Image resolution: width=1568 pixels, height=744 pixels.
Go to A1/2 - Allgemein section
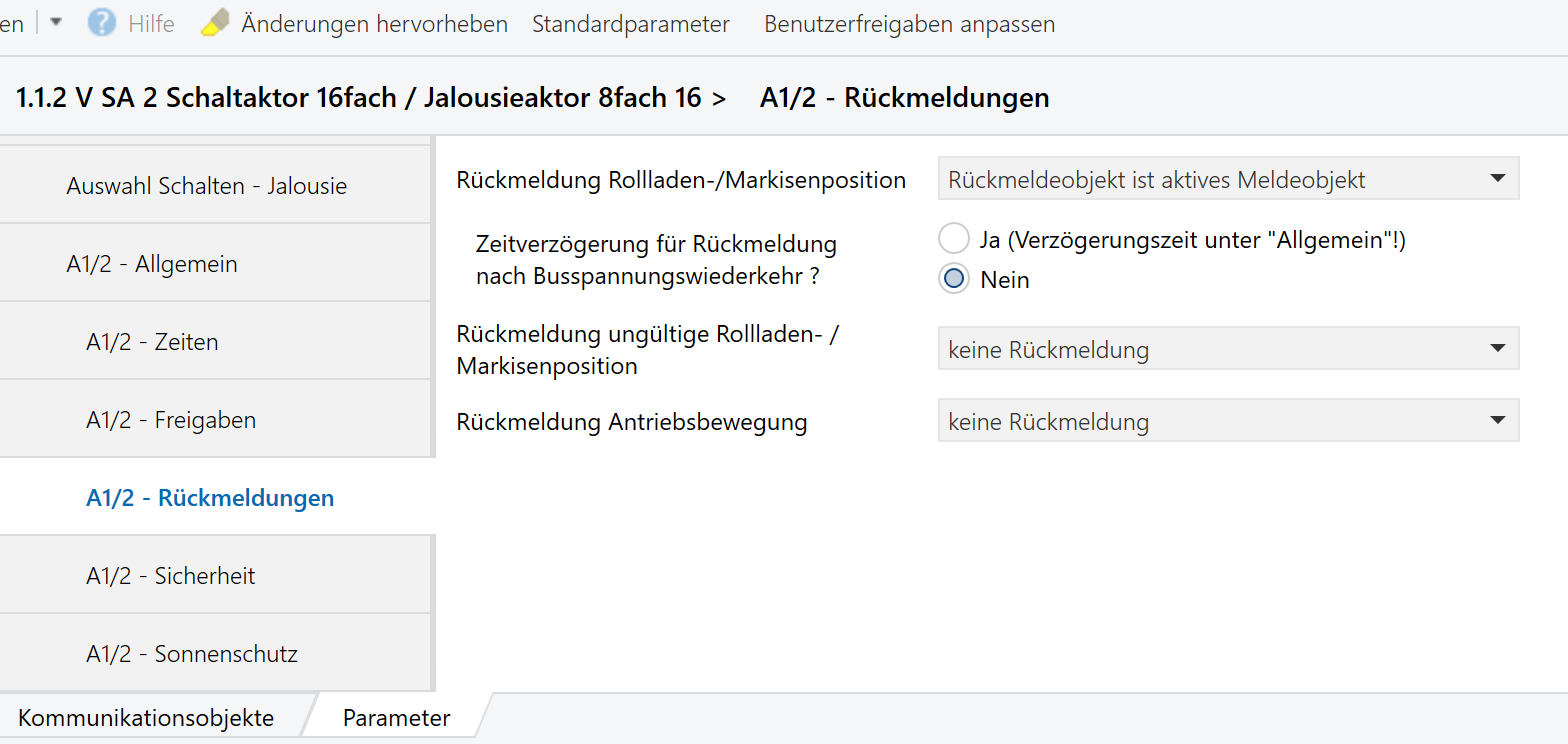click(152, 264)
